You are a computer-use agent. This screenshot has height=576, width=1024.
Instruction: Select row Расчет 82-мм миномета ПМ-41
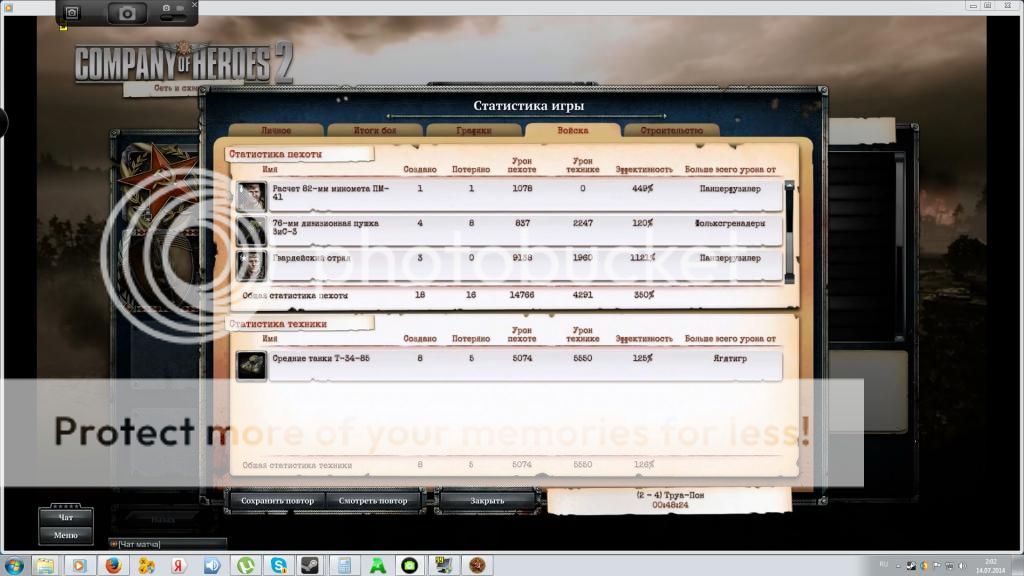tap(509, 196)
